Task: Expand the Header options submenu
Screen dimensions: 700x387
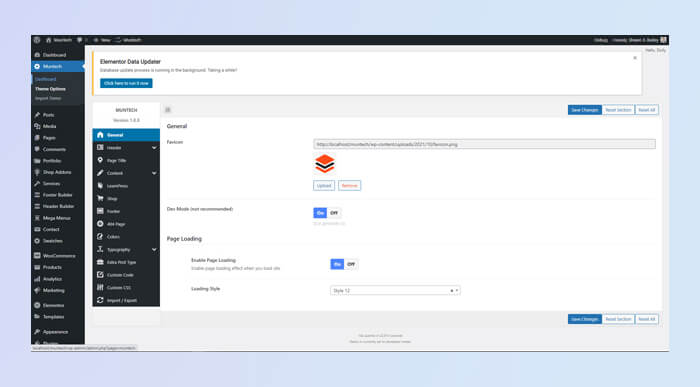Action: pos(154,148)
